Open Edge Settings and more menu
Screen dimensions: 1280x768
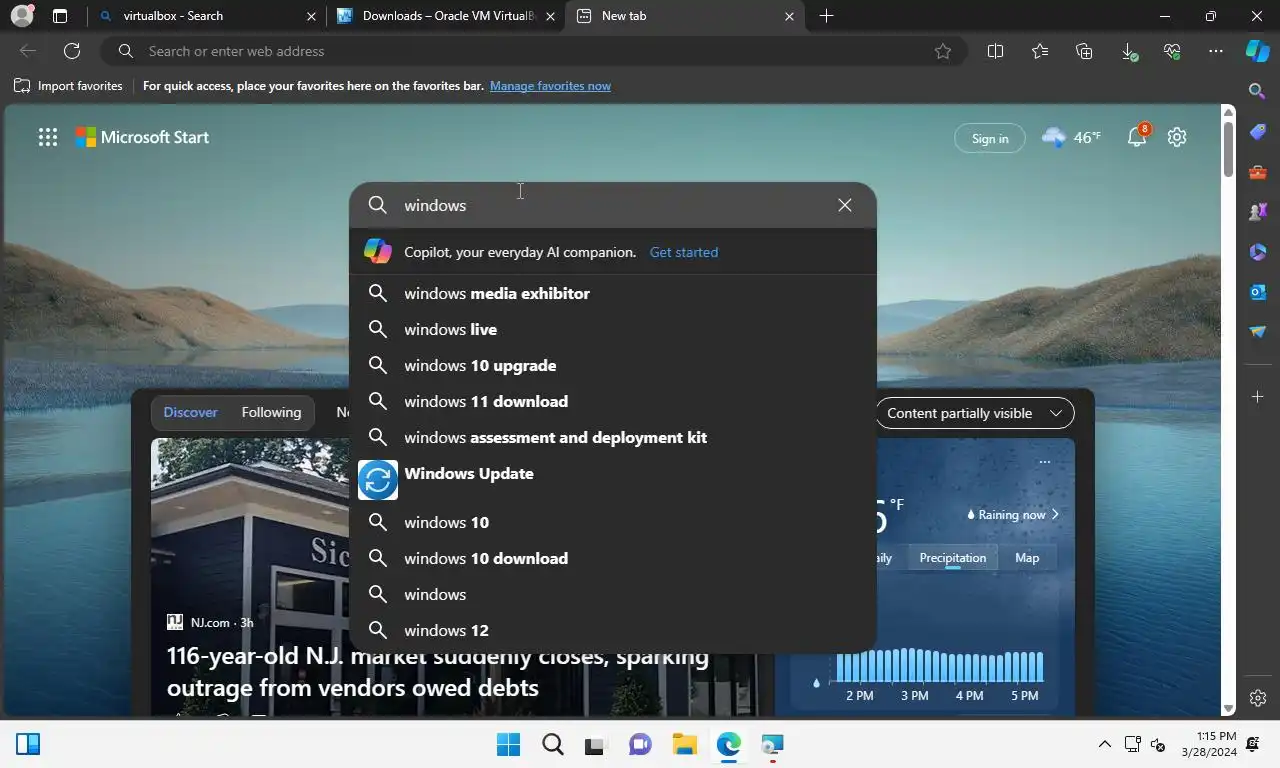pos(1216,51)
